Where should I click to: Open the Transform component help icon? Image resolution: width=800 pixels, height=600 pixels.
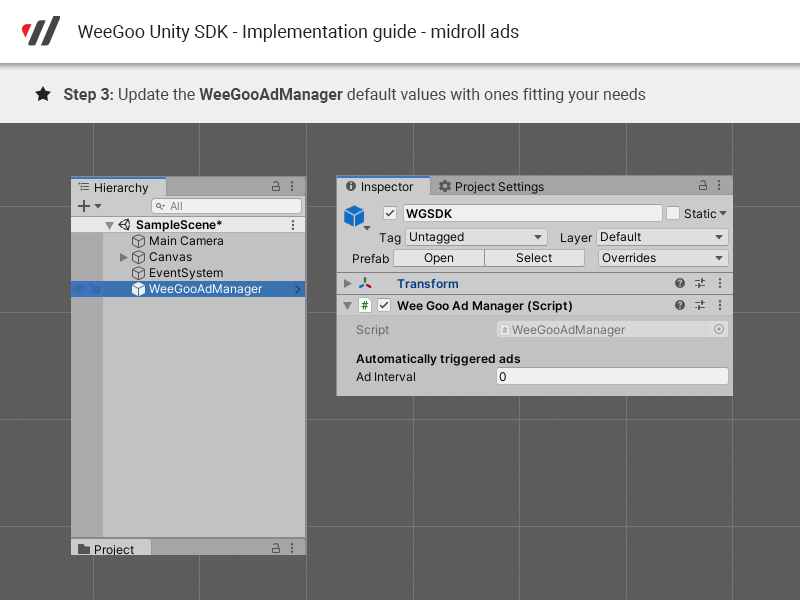point(680,284)
